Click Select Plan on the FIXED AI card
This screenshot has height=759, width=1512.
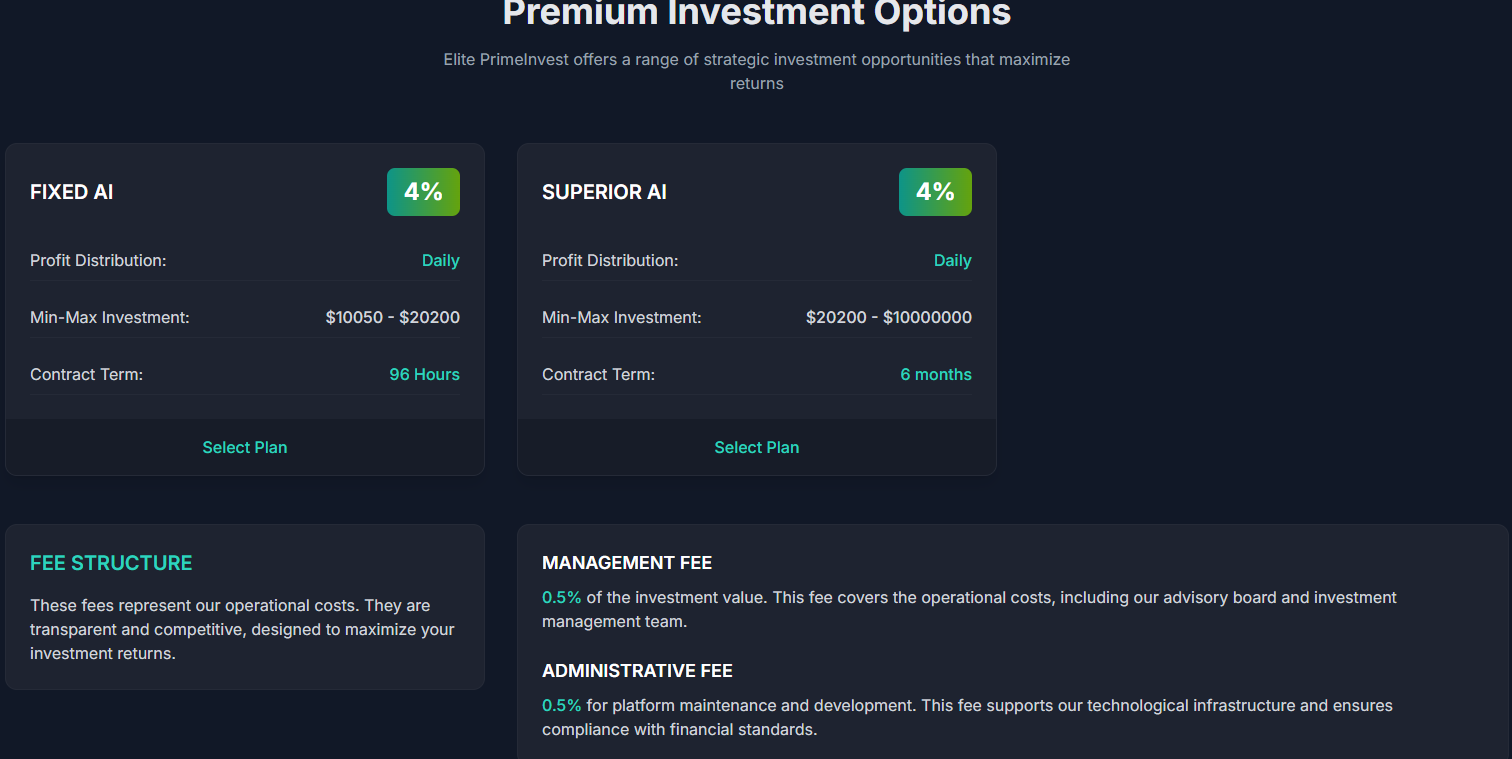tap(245, 447)
